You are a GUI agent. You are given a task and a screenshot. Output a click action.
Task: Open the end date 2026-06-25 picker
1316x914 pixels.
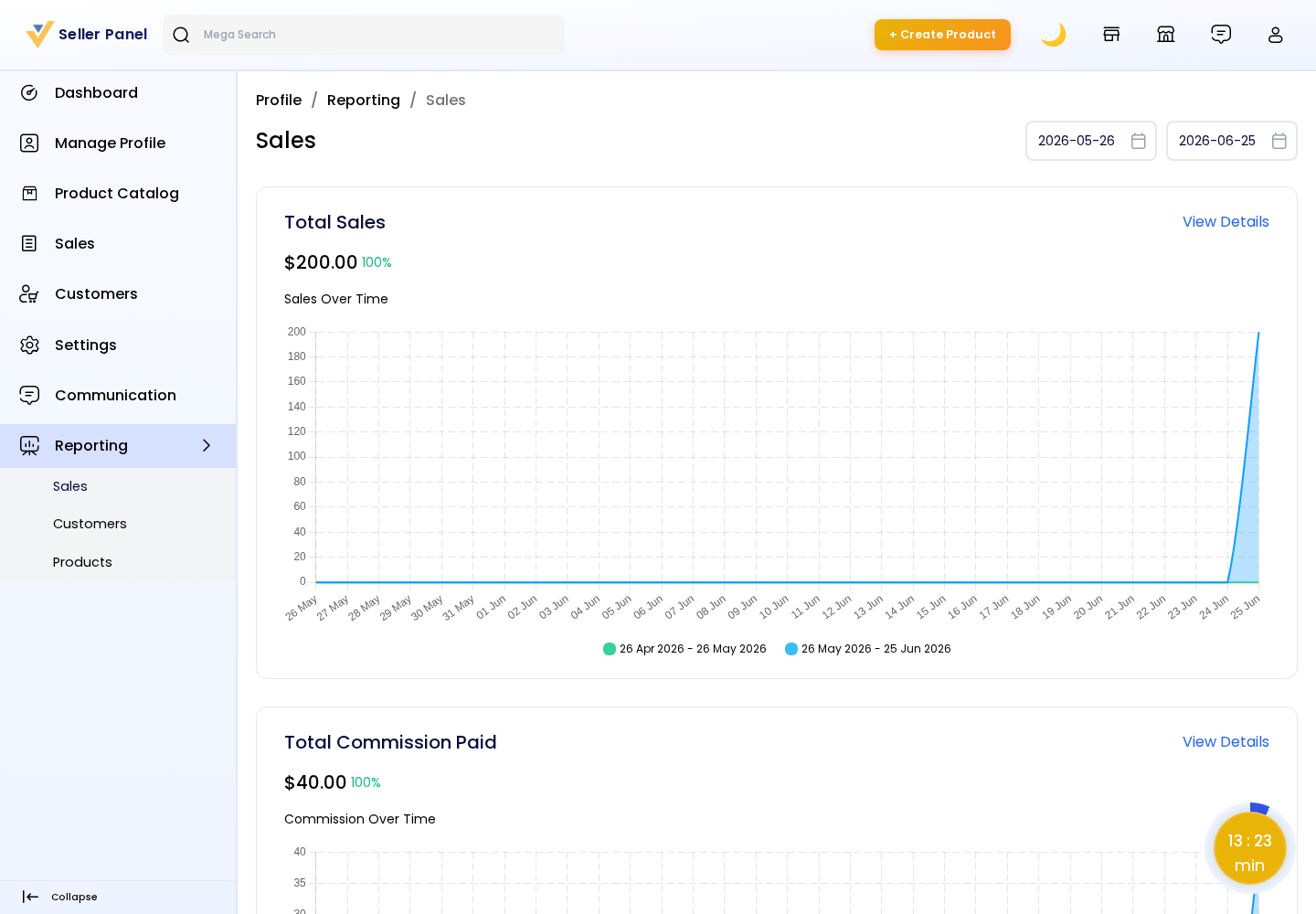tap(1232, 141)
